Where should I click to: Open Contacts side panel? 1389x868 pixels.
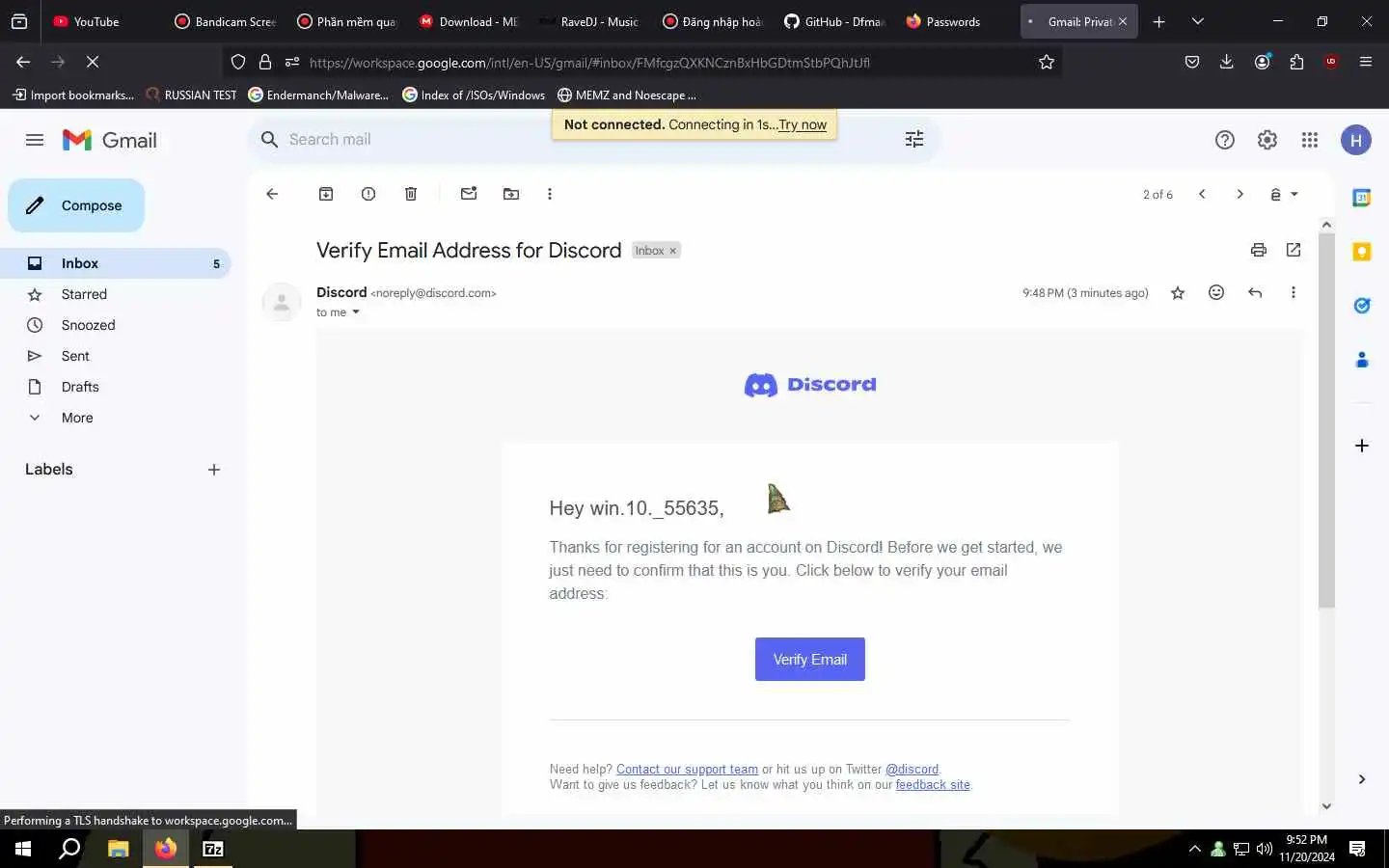1362,360
